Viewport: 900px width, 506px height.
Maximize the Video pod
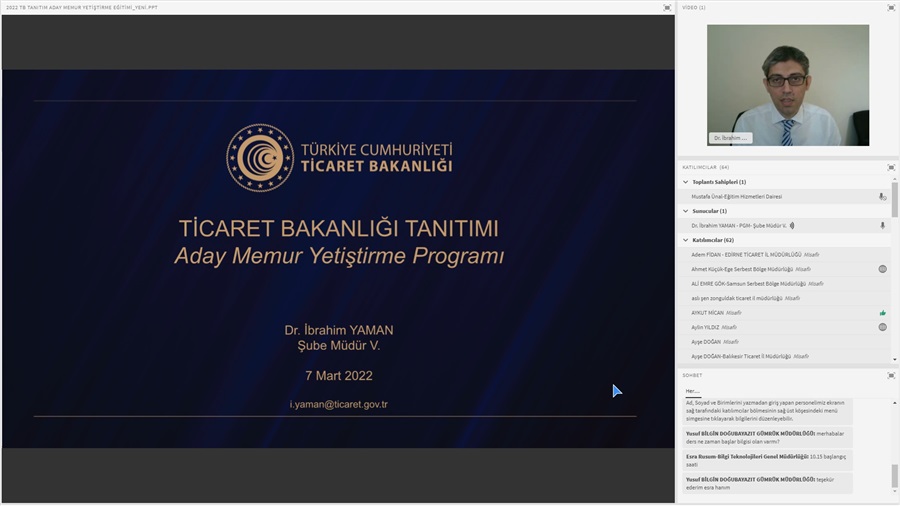890,7
